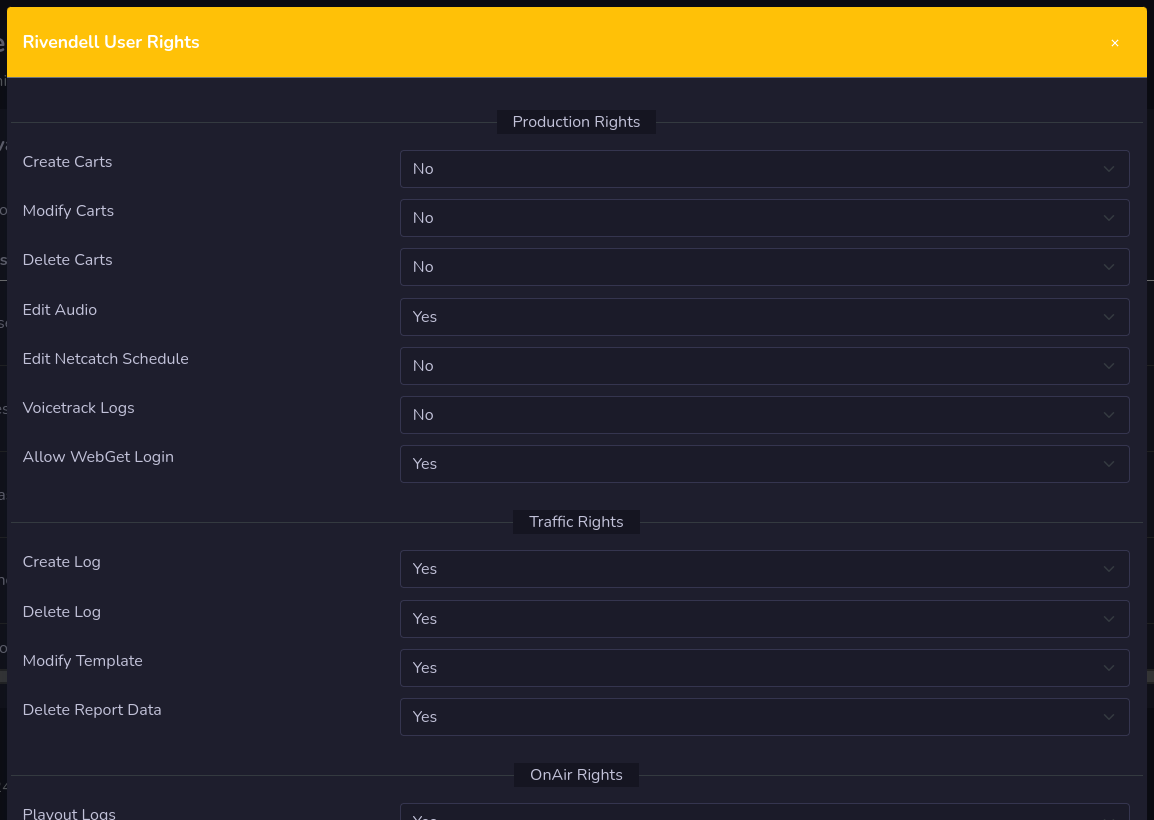Click the Delete Log label

pos(61,612)
